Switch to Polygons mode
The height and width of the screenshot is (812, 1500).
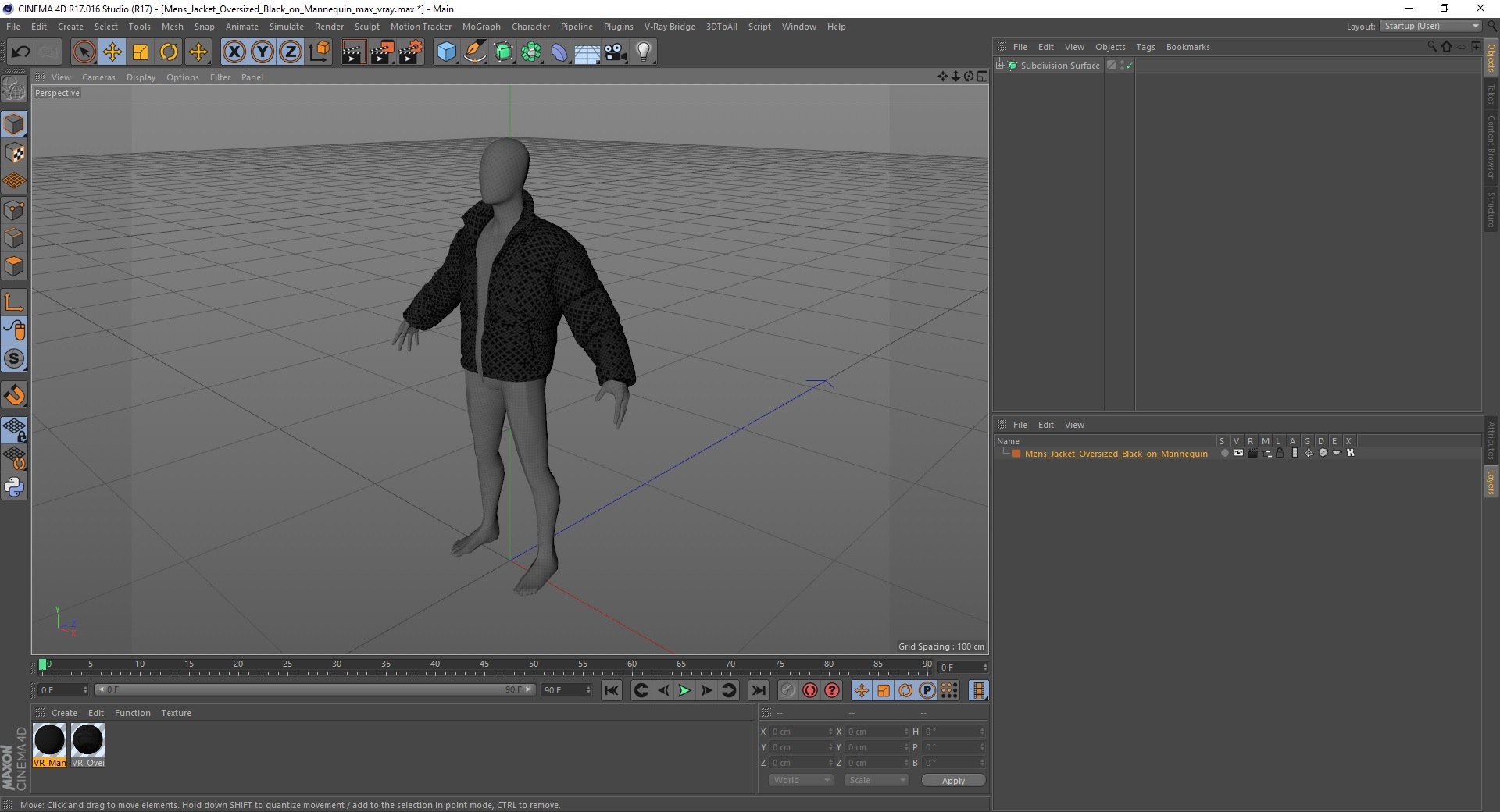coord(14,266)
